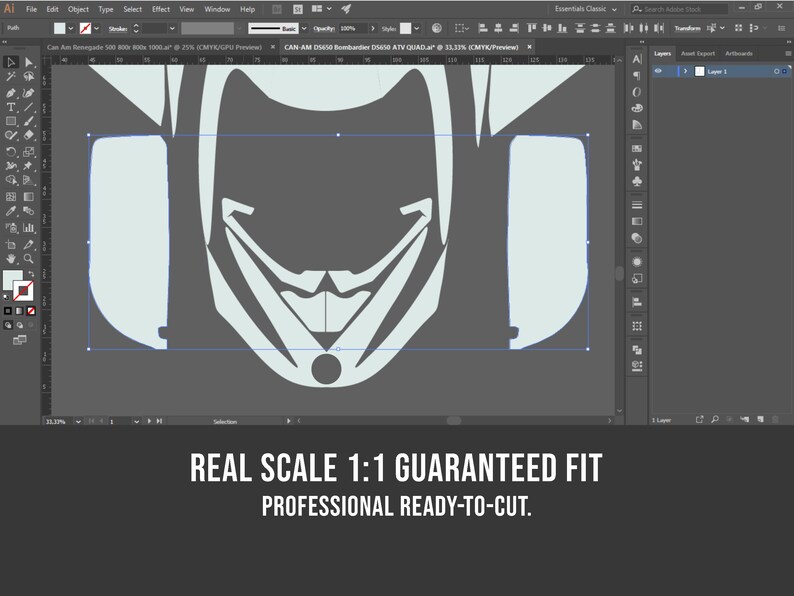
Task: Open the zoom level 33,33% dropdown
Action: click(x=78, y=421)
